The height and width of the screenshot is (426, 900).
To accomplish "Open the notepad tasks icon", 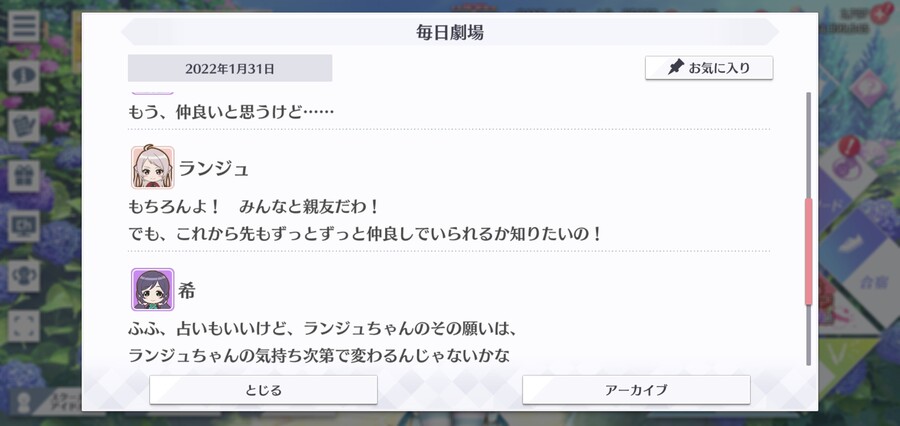I will 24,126.
